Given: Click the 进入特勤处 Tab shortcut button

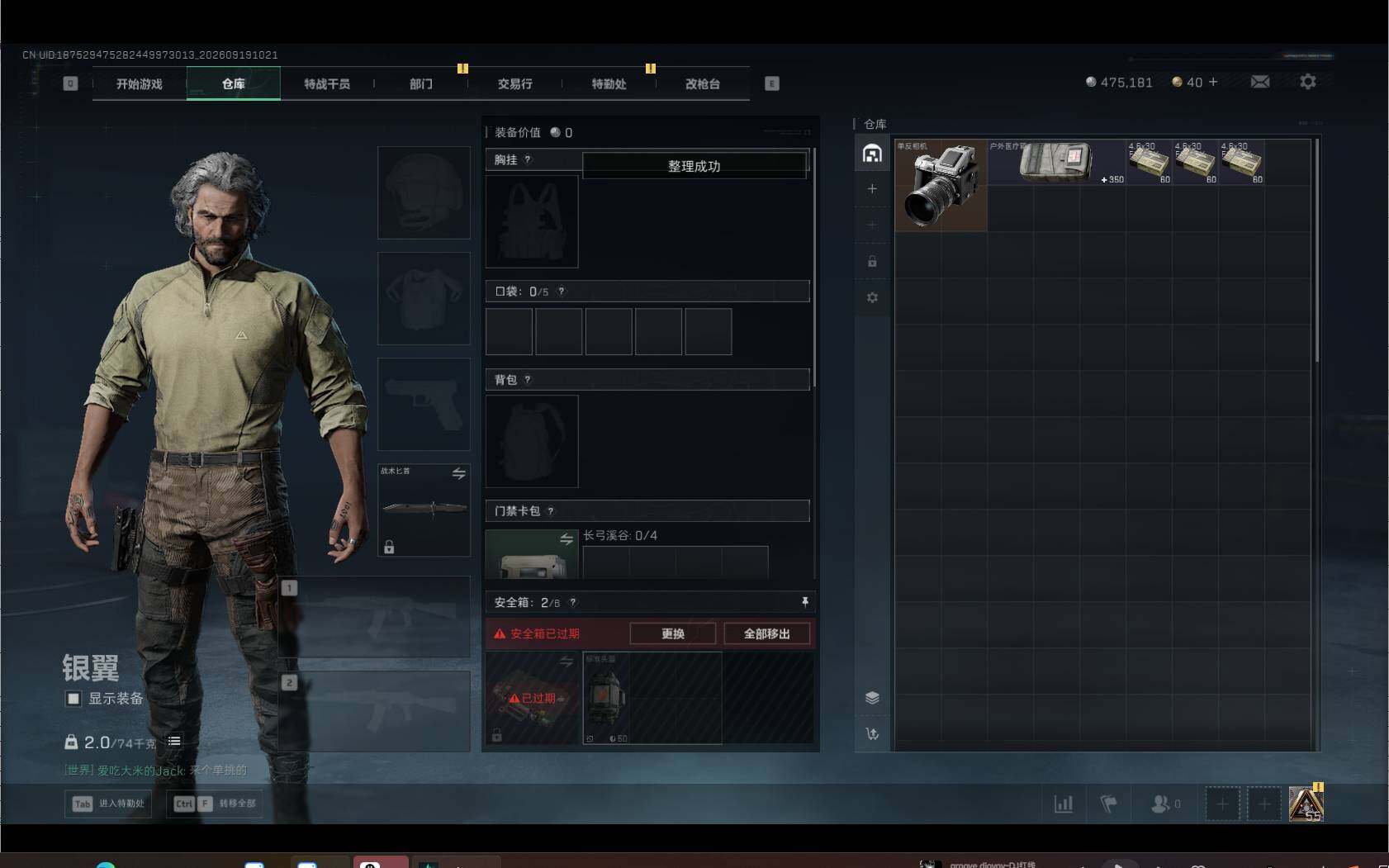Looking at the screenshot, I should [x=108, y=804].
